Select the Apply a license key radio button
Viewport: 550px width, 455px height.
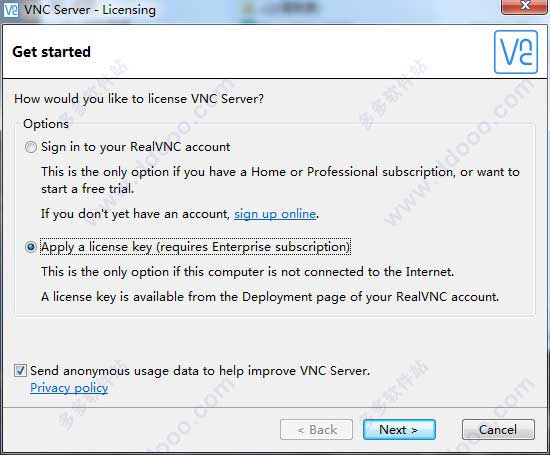[x=31, y=247]
